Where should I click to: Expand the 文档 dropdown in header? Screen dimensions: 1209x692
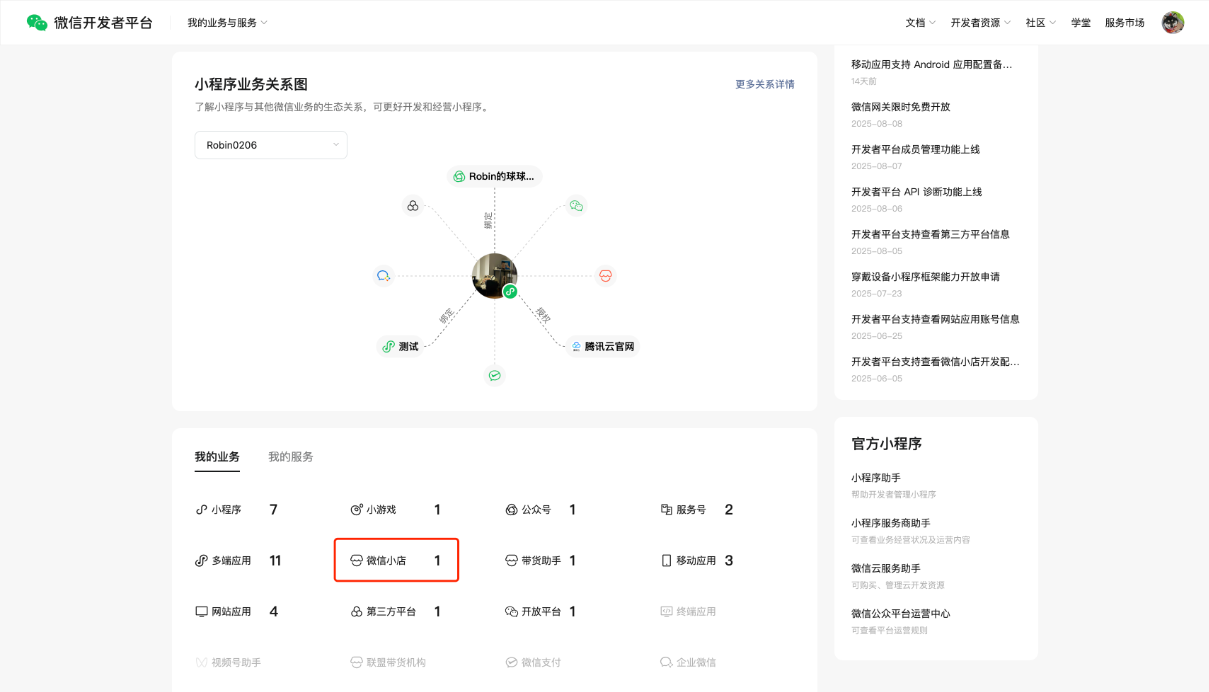coord(920,22)
